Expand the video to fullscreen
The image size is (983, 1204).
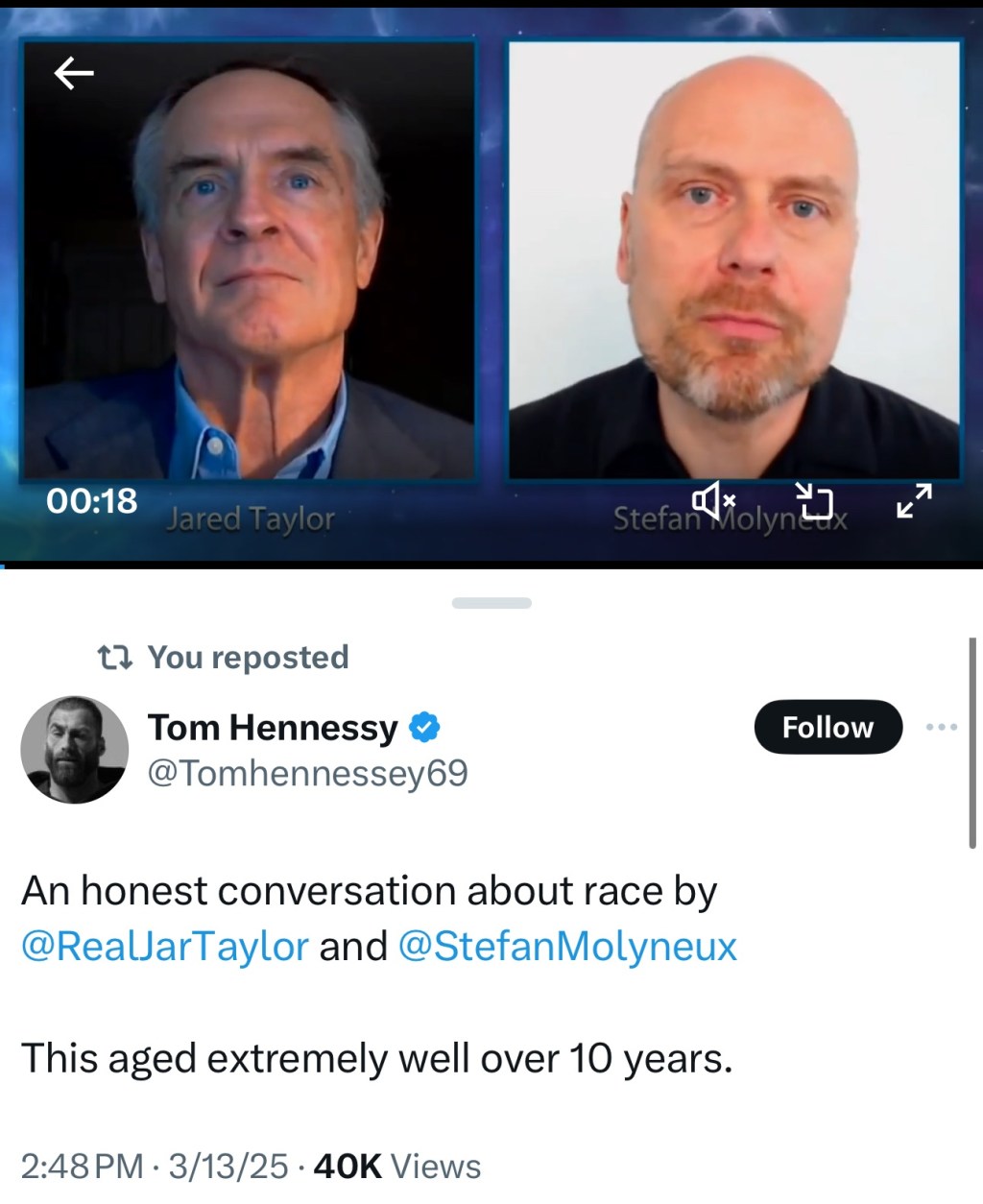916,500
